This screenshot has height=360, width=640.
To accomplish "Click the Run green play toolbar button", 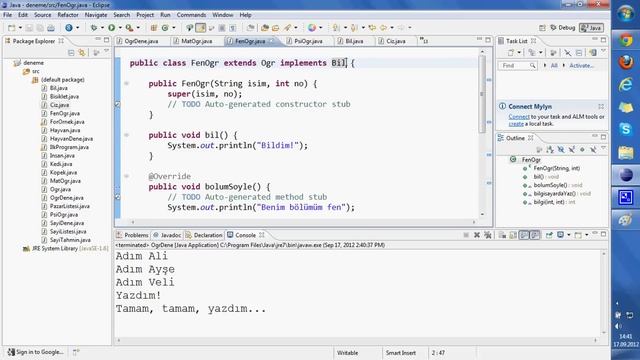I will [x=111, y=28].
